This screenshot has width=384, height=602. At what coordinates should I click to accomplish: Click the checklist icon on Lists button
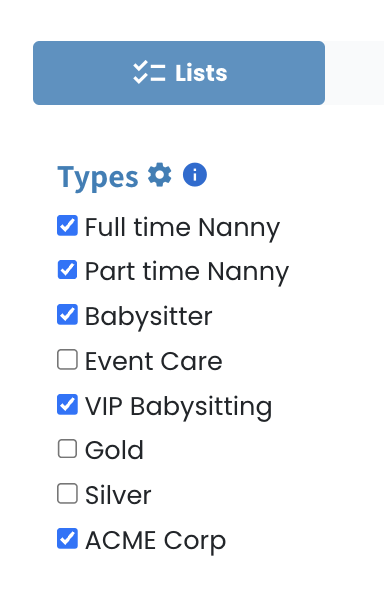click(x=149, y=73)
